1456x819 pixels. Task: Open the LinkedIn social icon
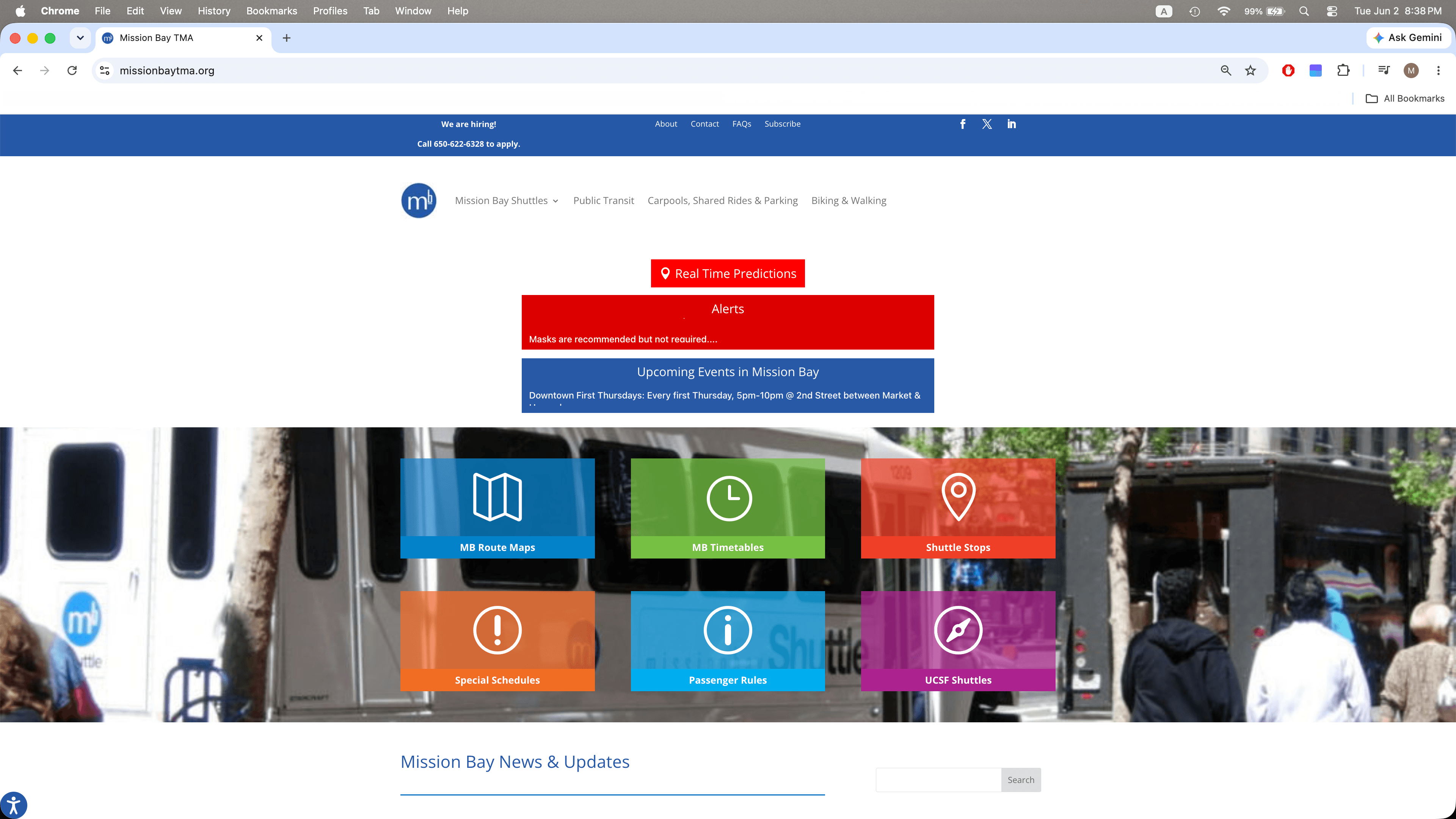click(1011, 124)
